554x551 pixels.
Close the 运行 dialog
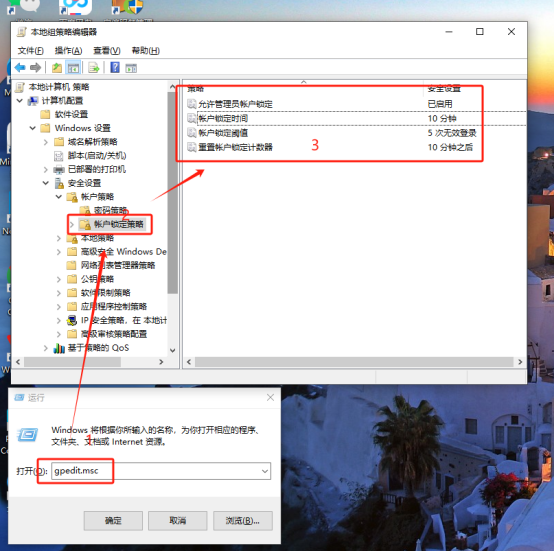[x=270, y=398]
